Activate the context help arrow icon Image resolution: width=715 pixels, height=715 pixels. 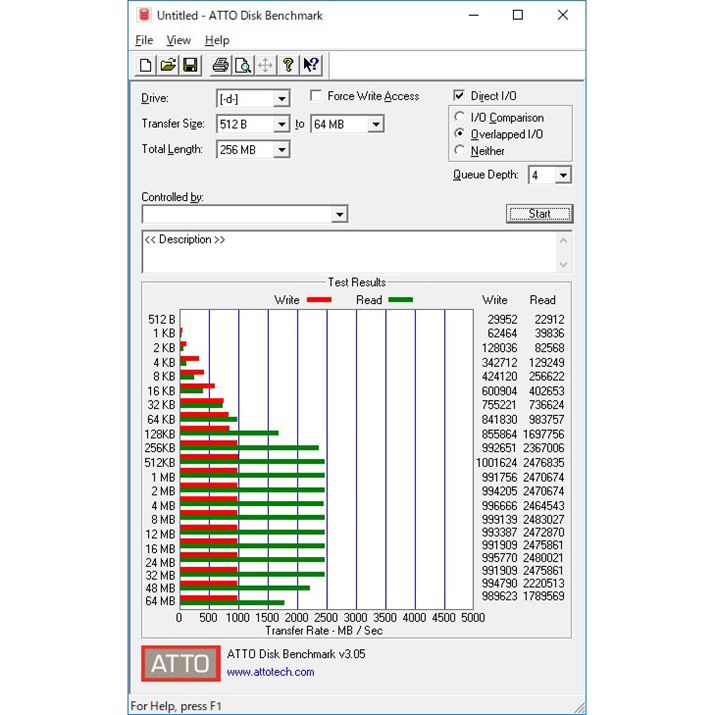click(311, 66)
